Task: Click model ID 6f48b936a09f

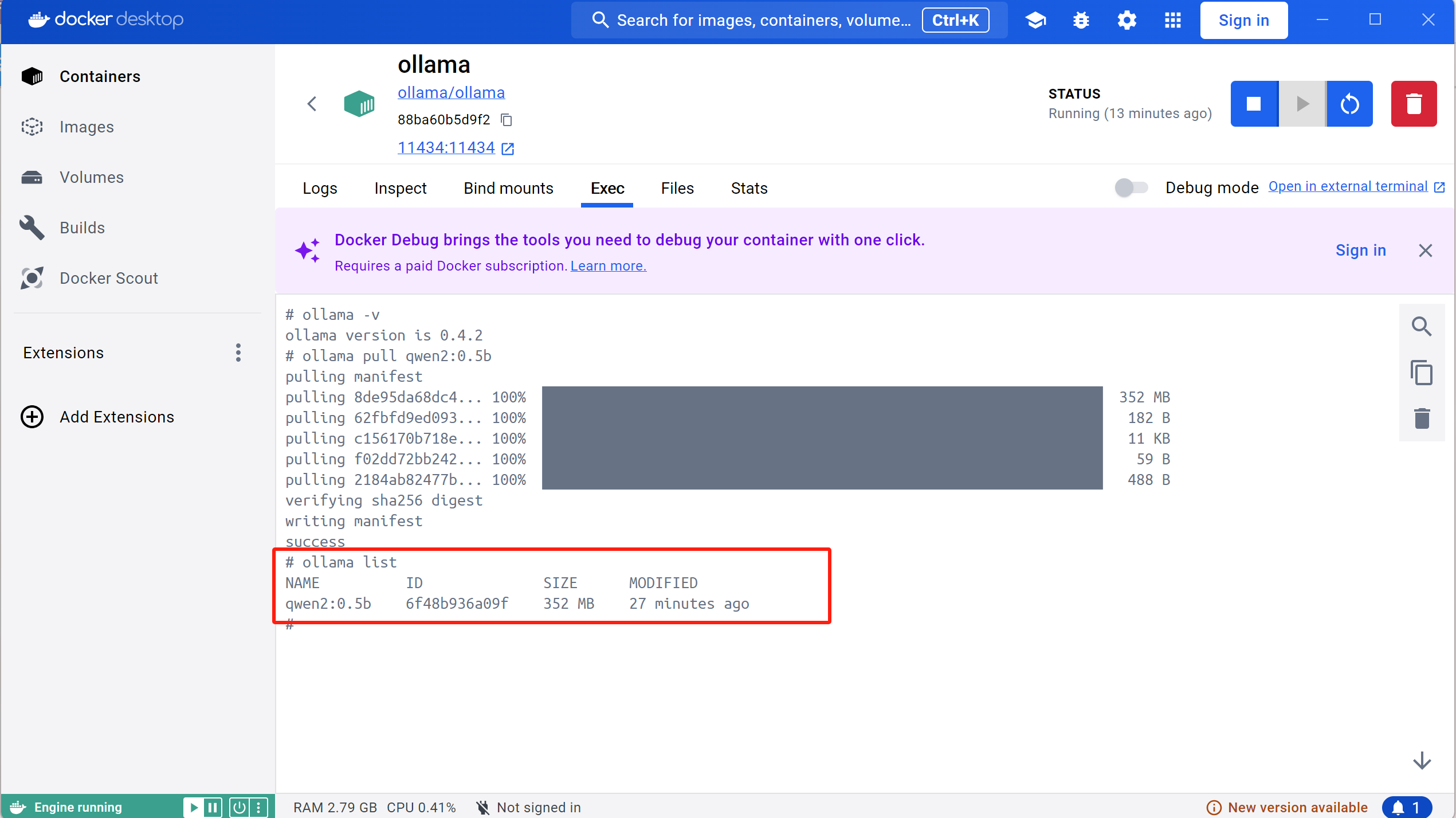Action: (x=457, y=604)
